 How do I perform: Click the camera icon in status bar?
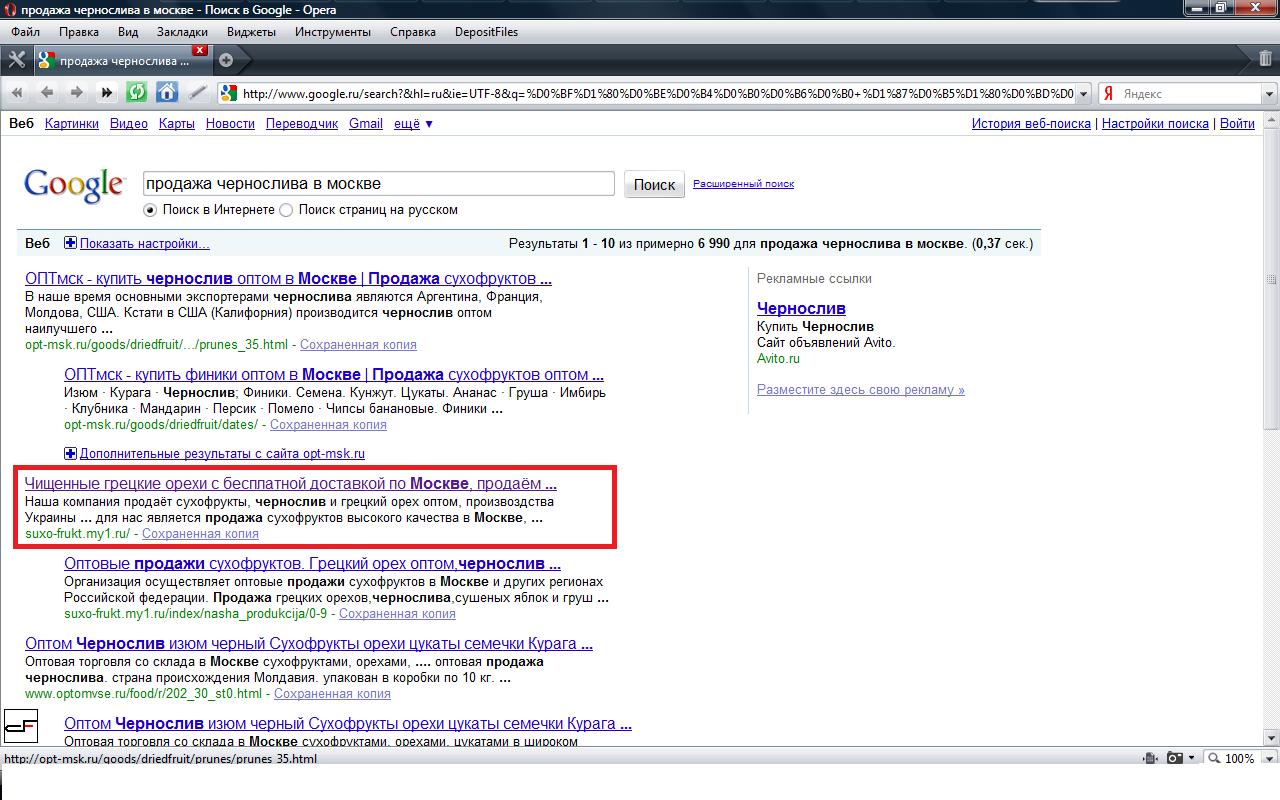1175,759
